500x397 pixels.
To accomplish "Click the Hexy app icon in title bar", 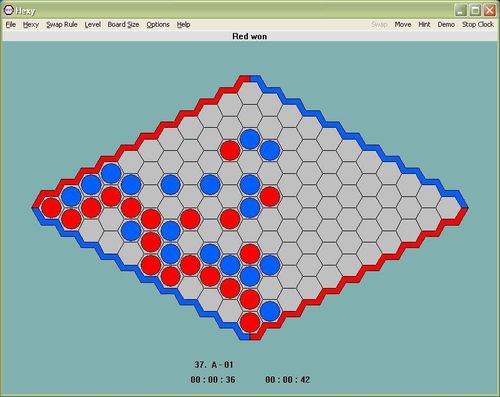I will pos(8,10).
